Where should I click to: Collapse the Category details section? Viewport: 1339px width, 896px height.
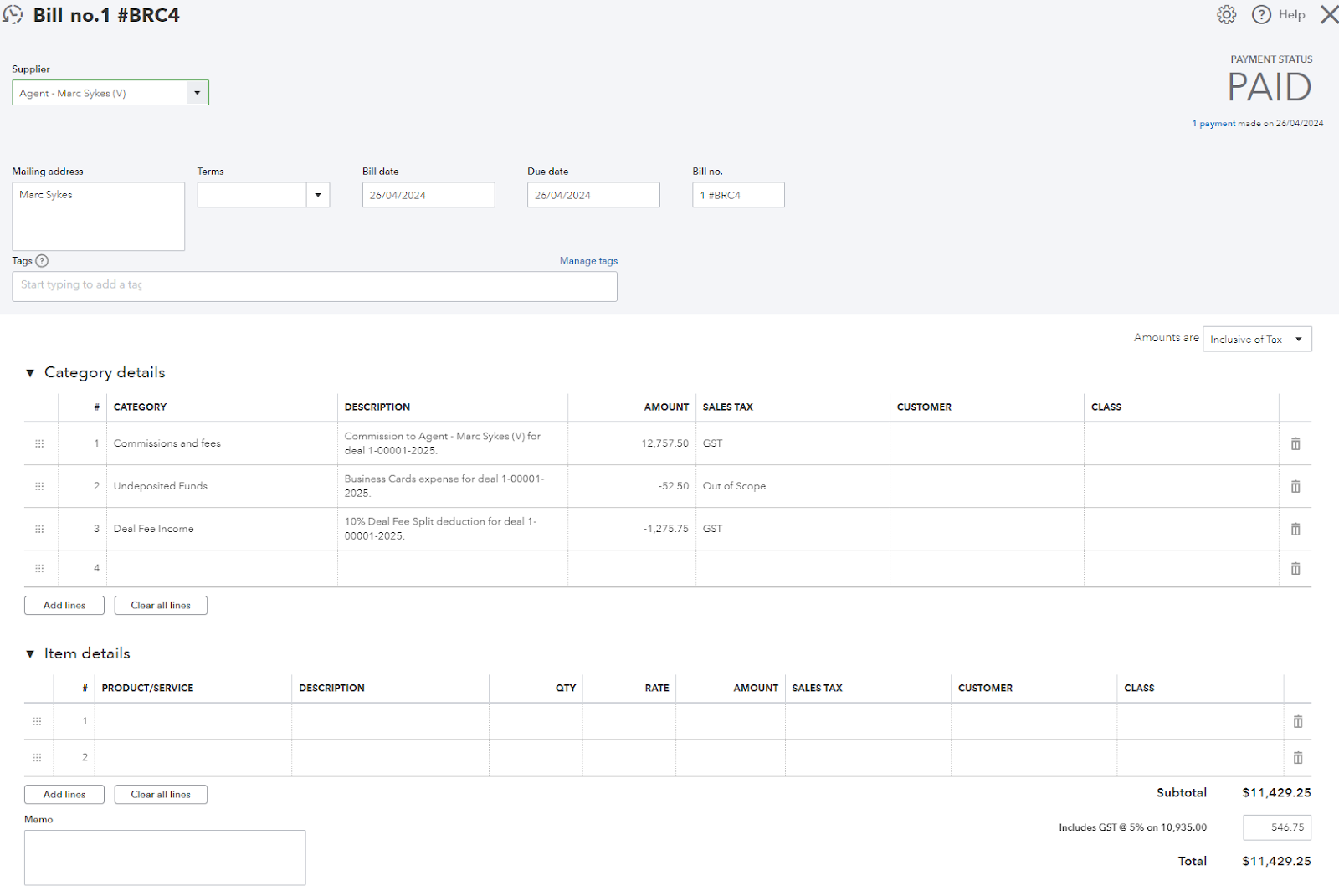pyautogui.click(x=30, y=373)
